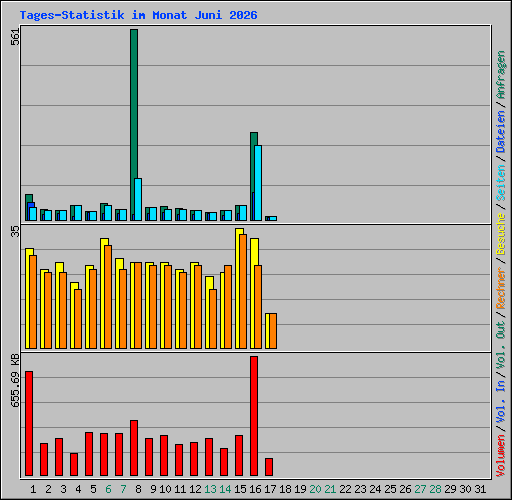Click the orange hosts bar for day 17
This screenshot has height=500, width=512.
coord(273,331)
